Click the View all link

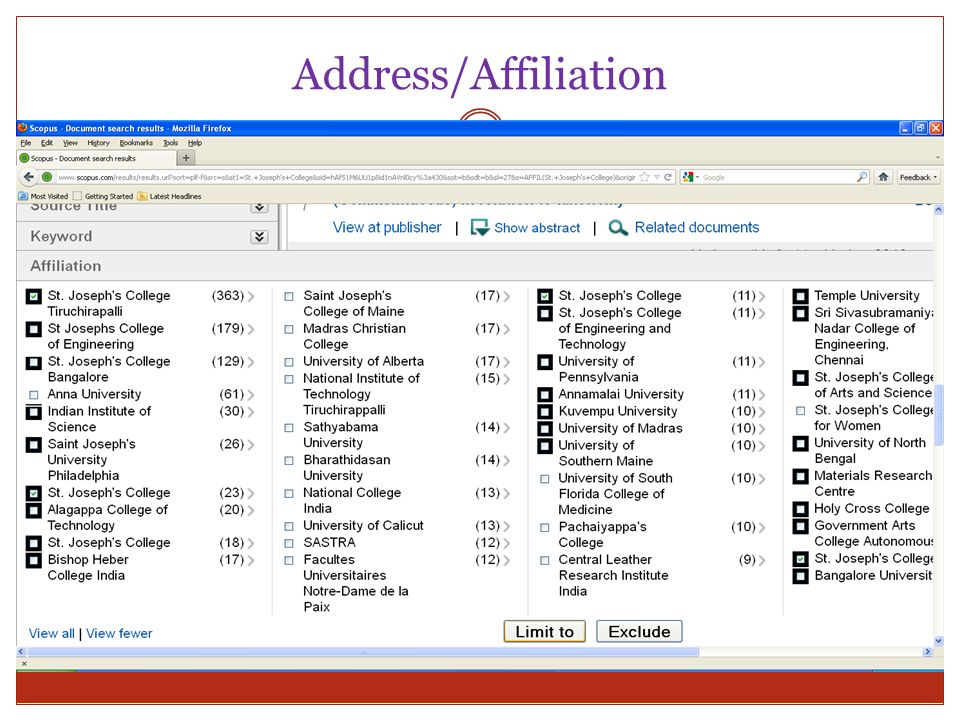(x=51, y=634)
